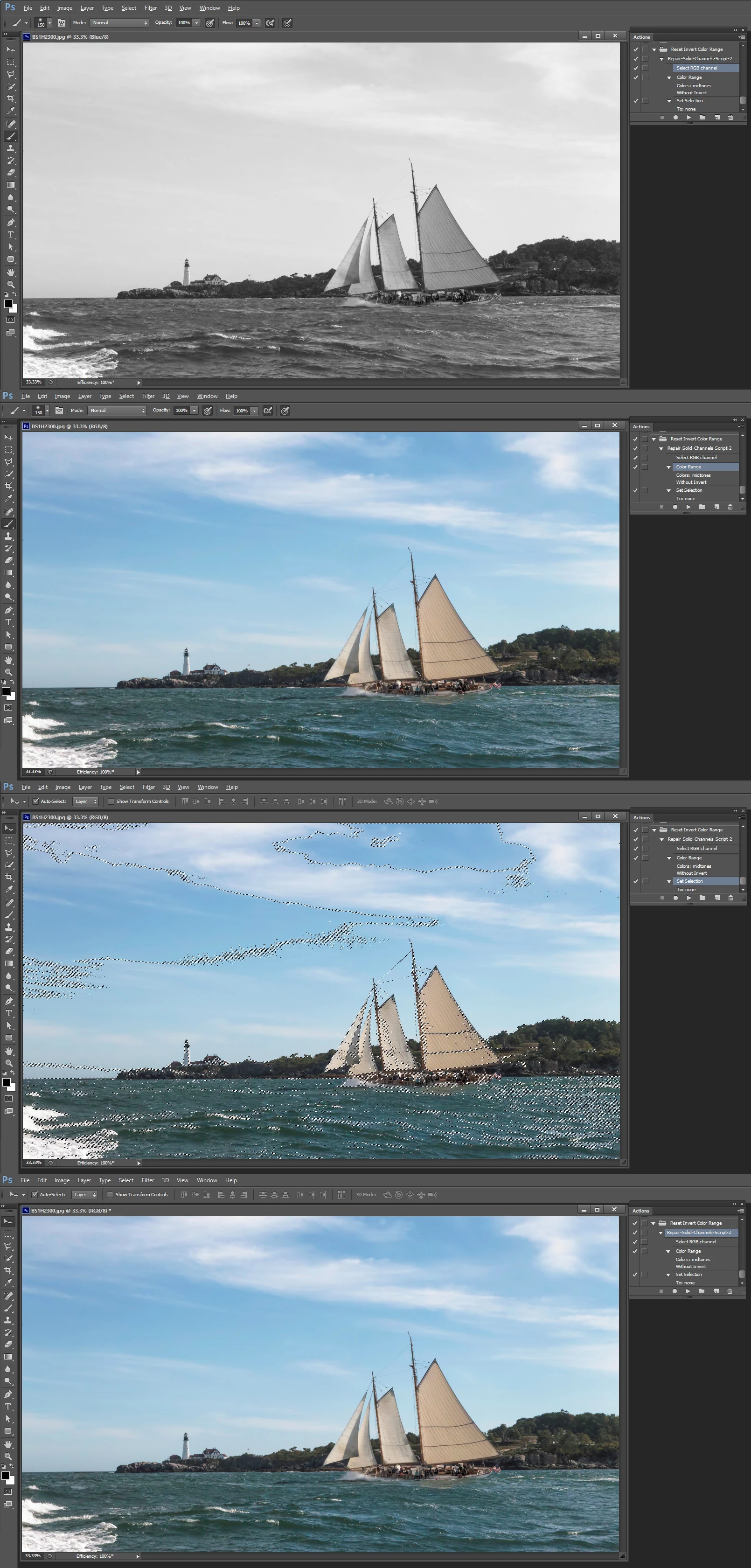
Task: Toggle checkmark for Reset Invert Color Range, Blue/8 window
Action: (636, 49)
